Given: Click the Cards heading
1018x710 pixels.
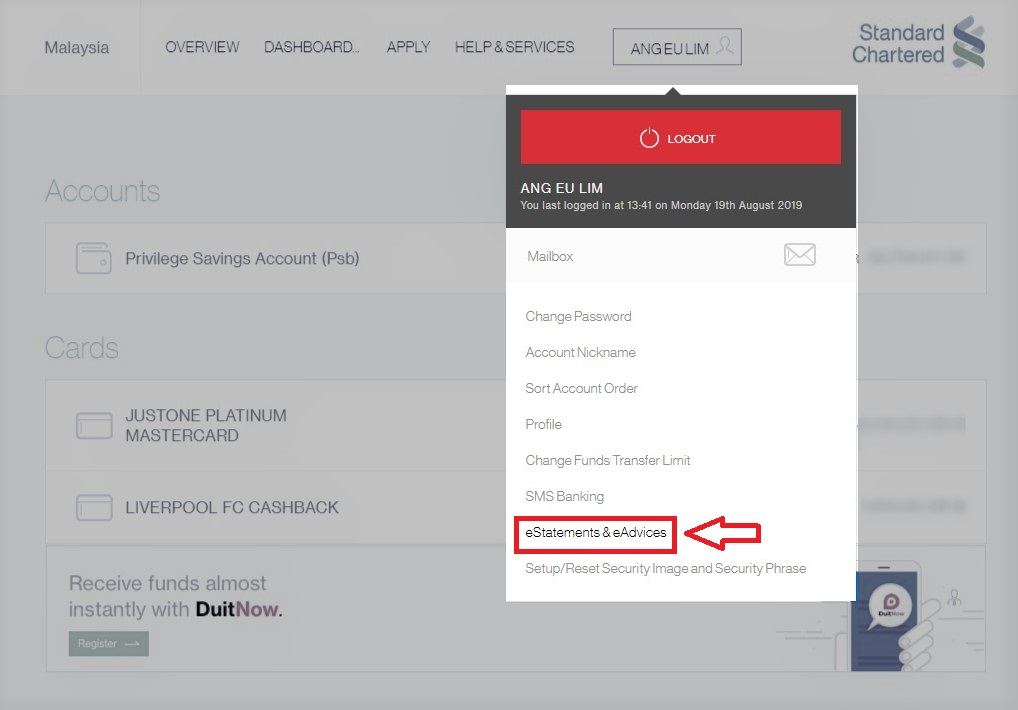Looking at the screenshot, I should pos(82,348).
